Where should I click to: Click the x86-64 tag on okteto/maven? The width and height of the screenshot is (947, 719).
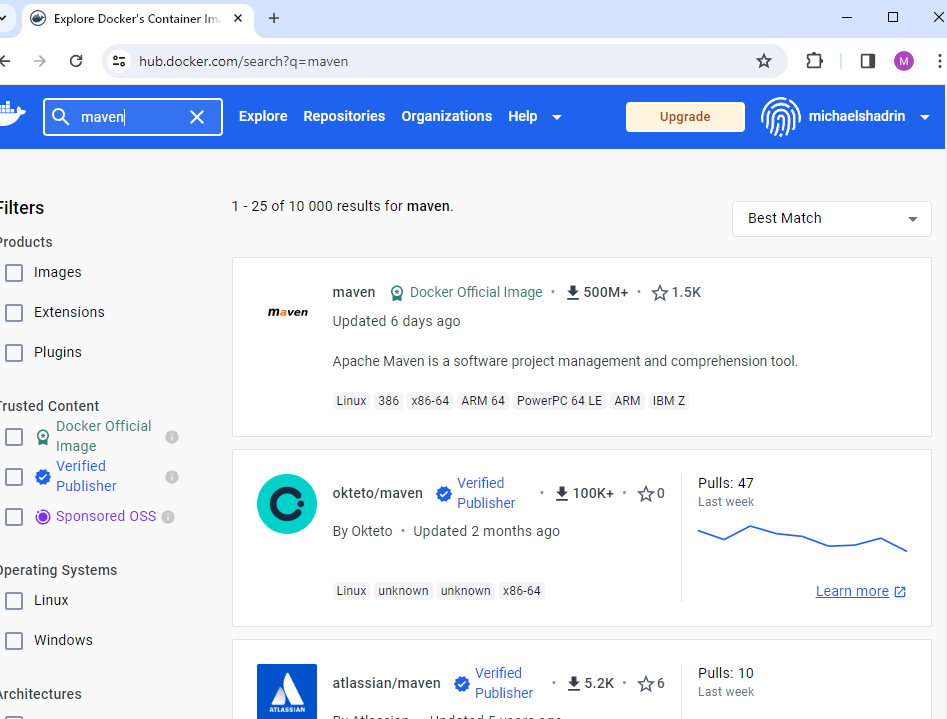(x=522, y=590)
